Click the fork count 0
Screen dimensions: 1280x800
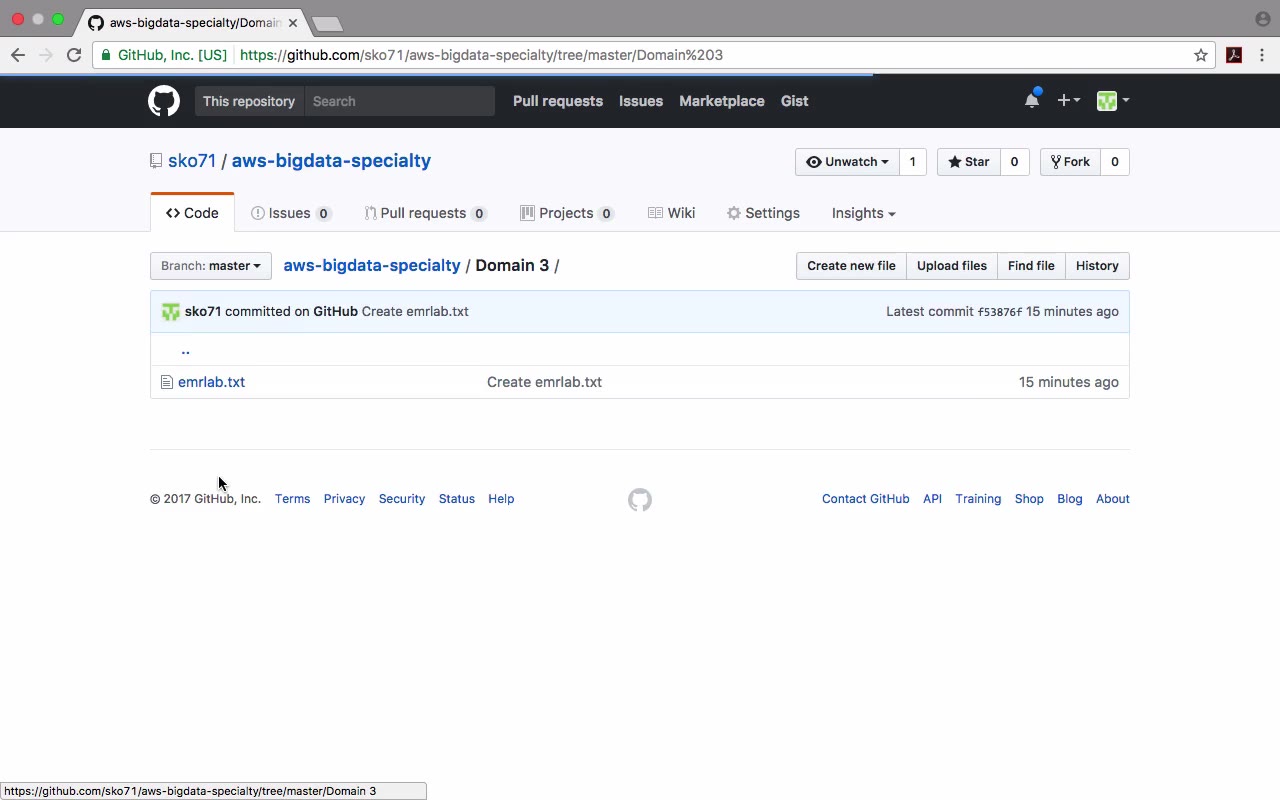[x=1114, y=162]
